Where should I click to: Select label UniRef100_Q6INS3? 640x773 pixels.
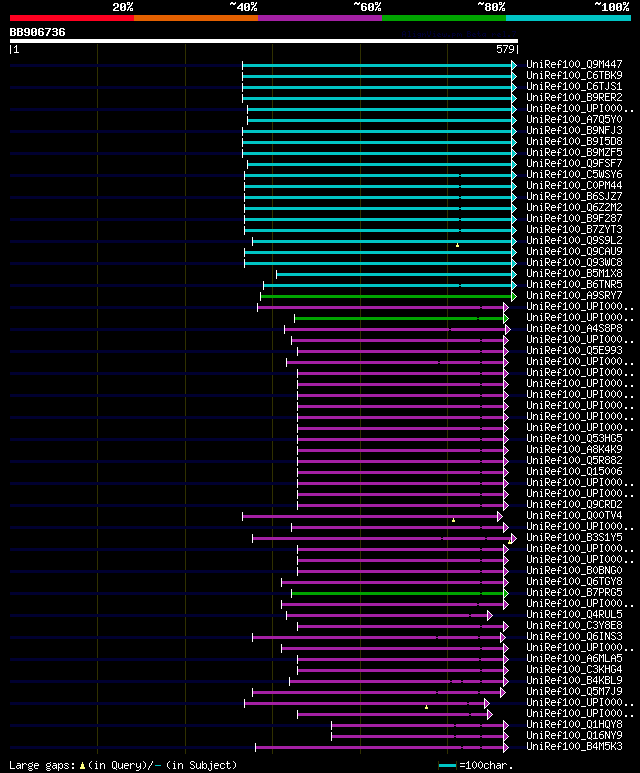tap(574, 636)
